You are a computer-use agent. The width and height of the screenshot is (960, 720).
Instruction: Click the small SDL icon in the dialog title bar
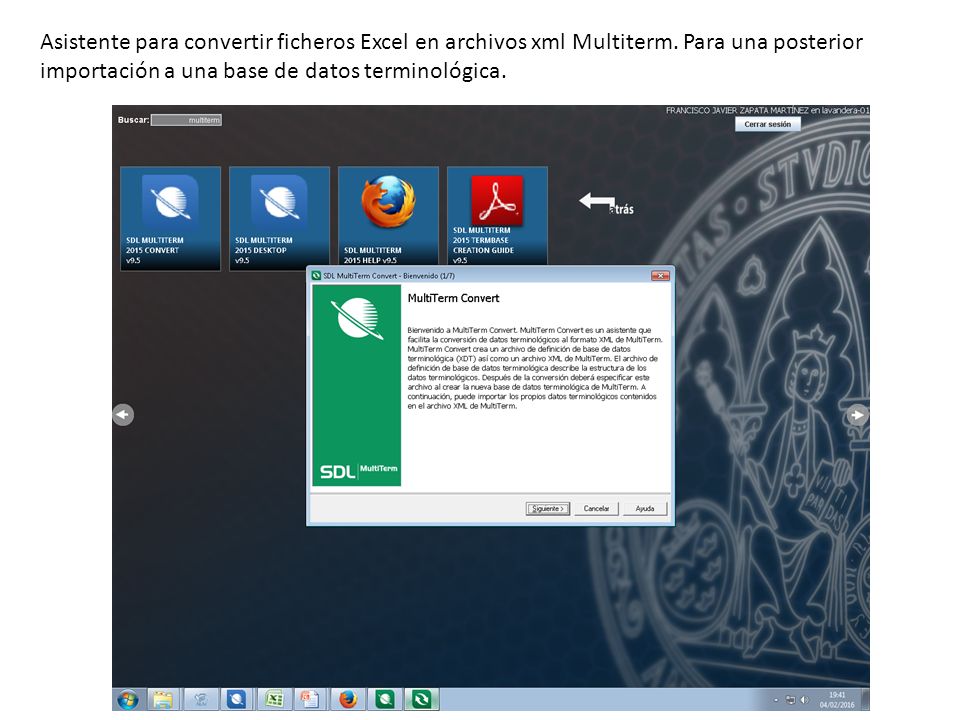(317, 276)
